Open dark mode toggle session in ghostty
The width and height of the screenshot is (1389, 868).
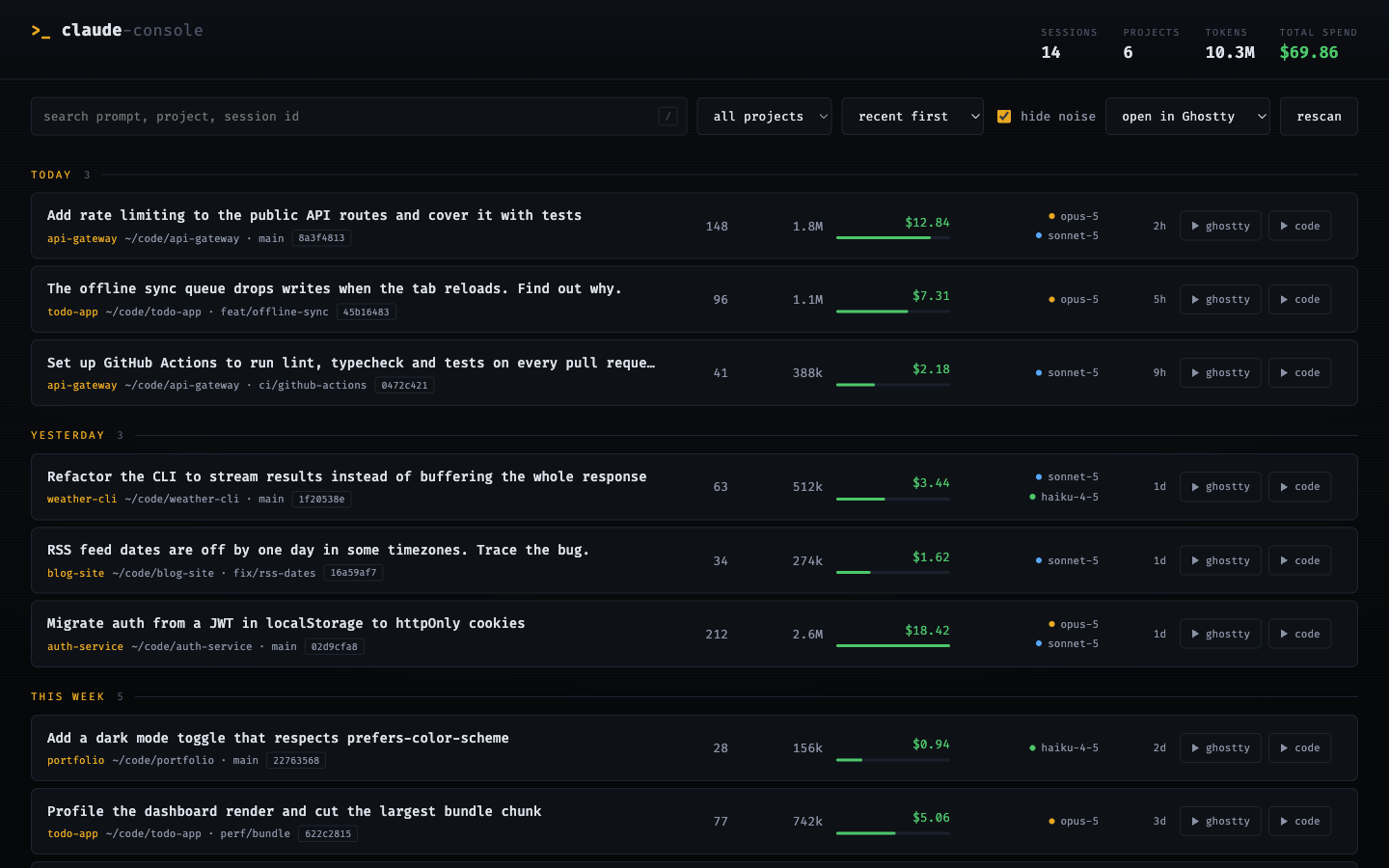pos(1220,747)
